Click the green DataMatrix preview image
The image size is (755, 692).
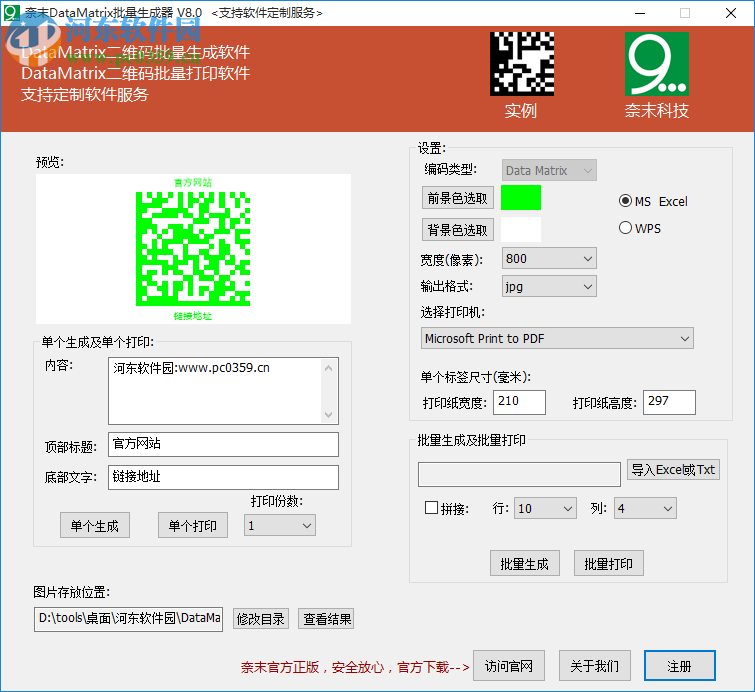(x=193, y=249)
